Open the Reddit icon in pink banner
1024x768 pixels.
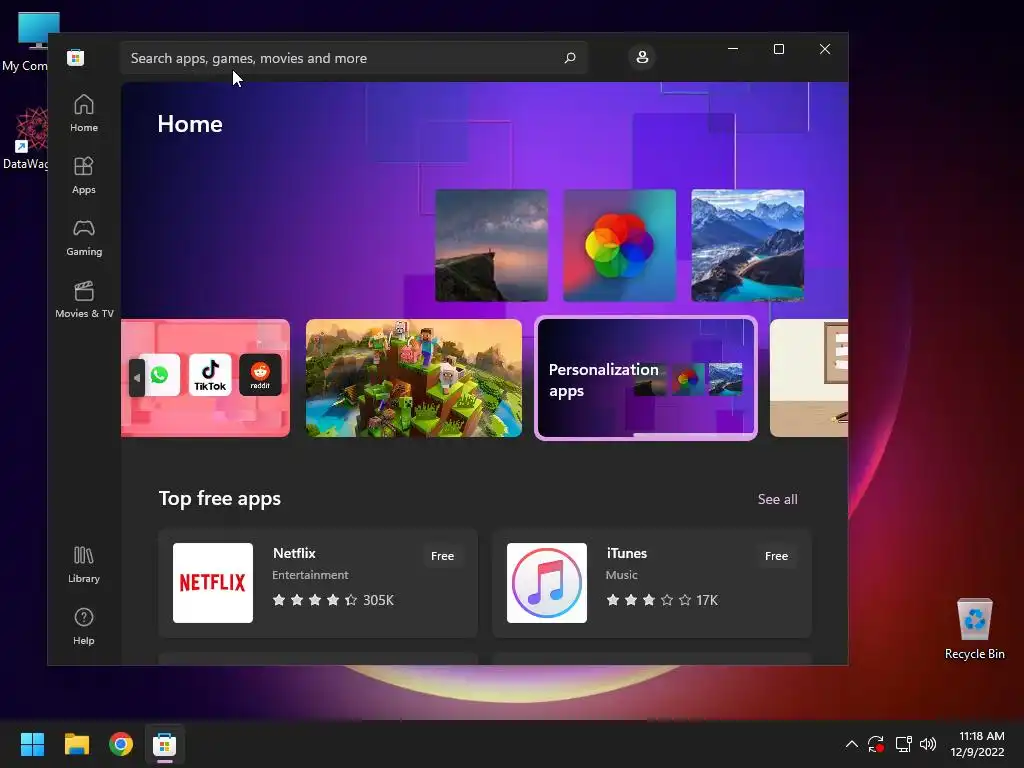[261, 375]
